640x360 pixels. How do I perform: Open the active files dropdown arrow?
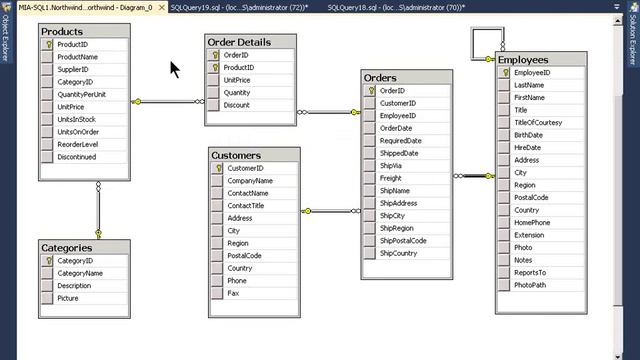click(617, 7)
